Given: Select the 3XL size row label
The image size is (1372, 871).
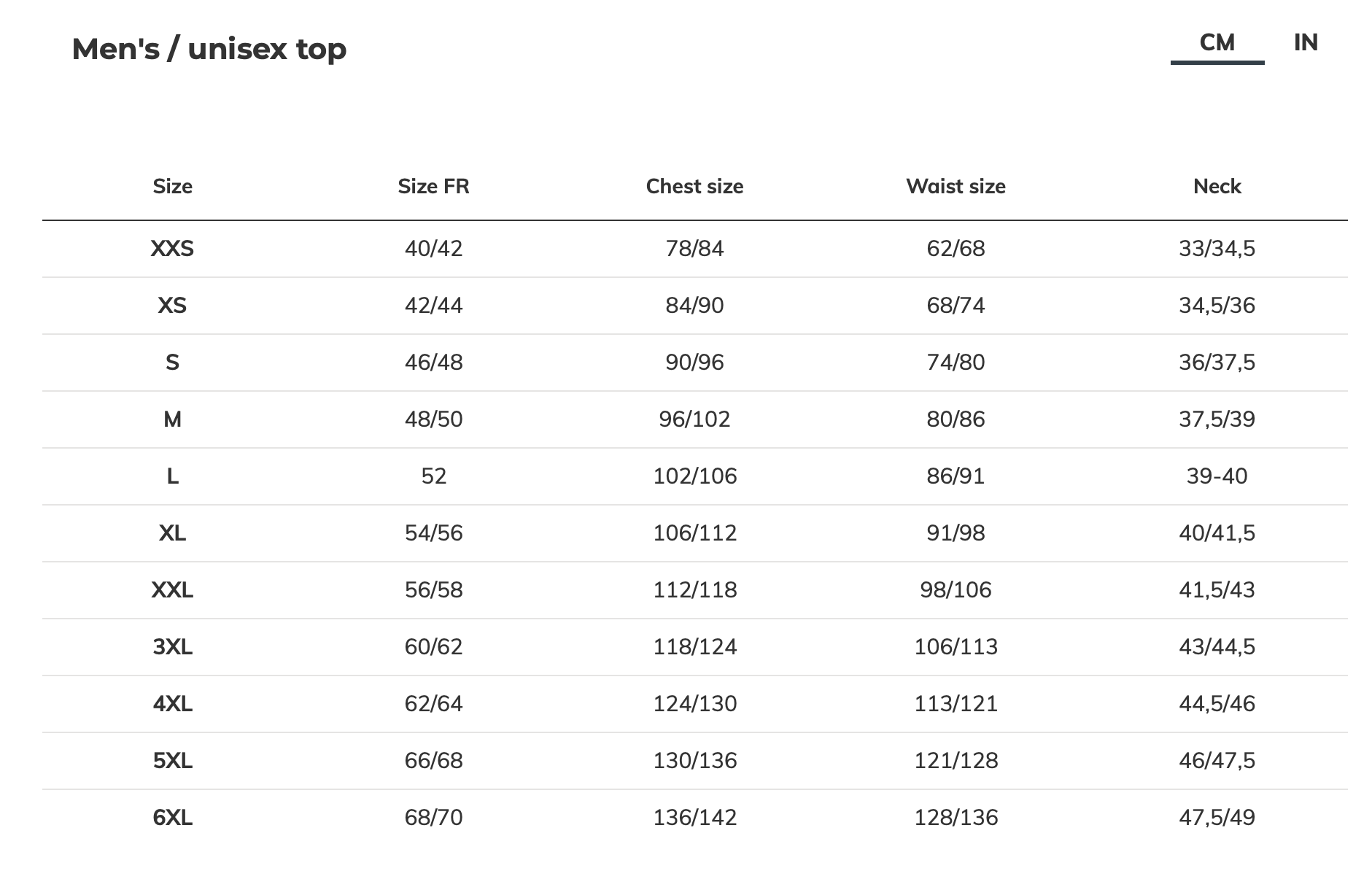Looking at the screenshot, I should click(172, 647).
